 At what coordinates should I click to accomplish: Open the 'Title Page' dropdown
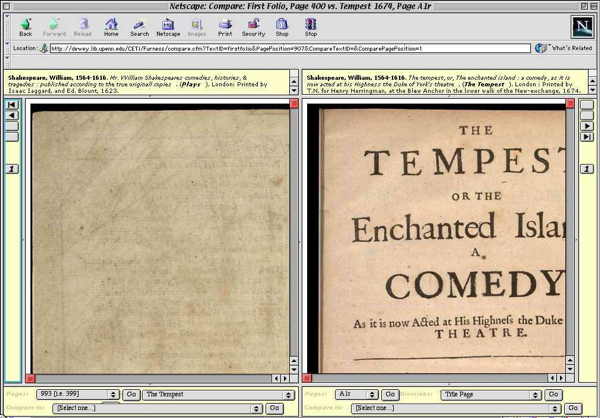coord(491,394)
